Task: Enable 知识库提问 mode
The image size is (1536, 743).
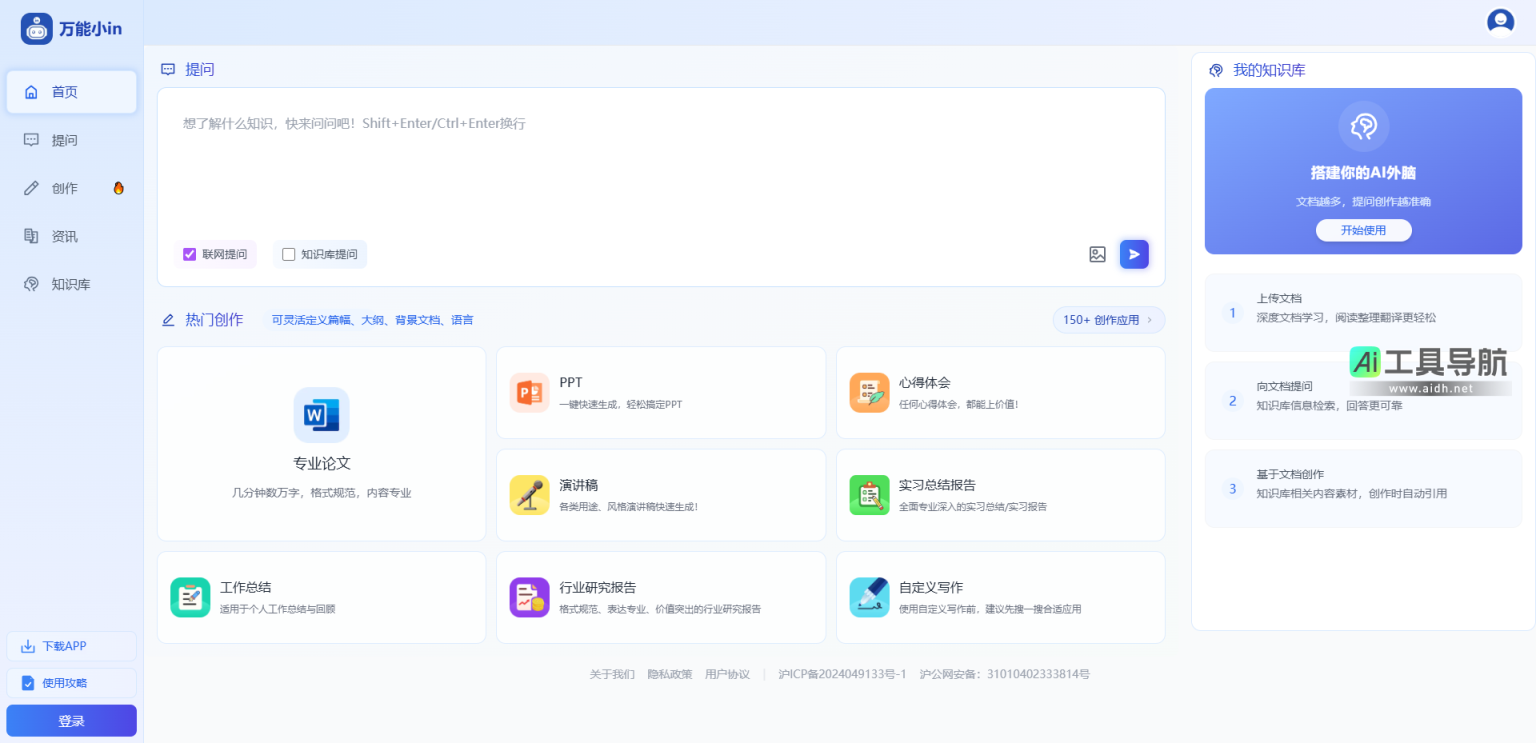Action: (288, 254)
